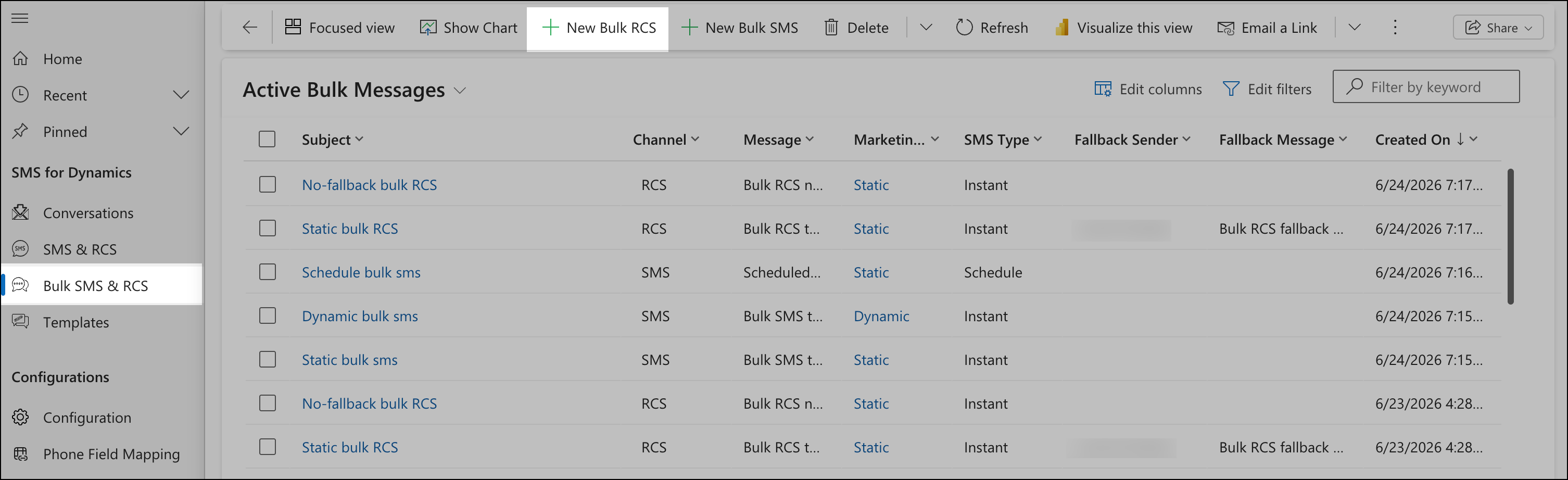Click the Pinned pushpin icon
This screenshot has height=480, width=1568.
[21, 131]
